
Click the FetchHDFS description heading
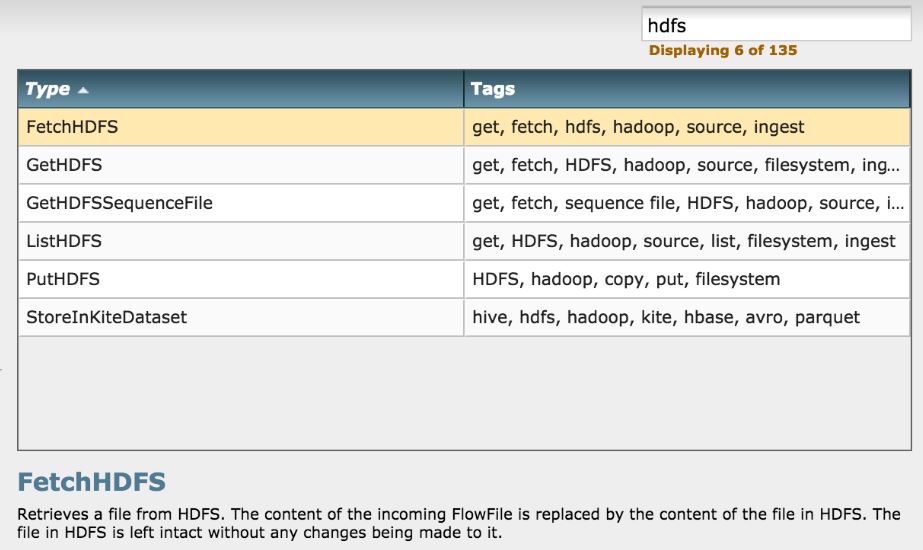pyautogui.click(x=91, y=483)
